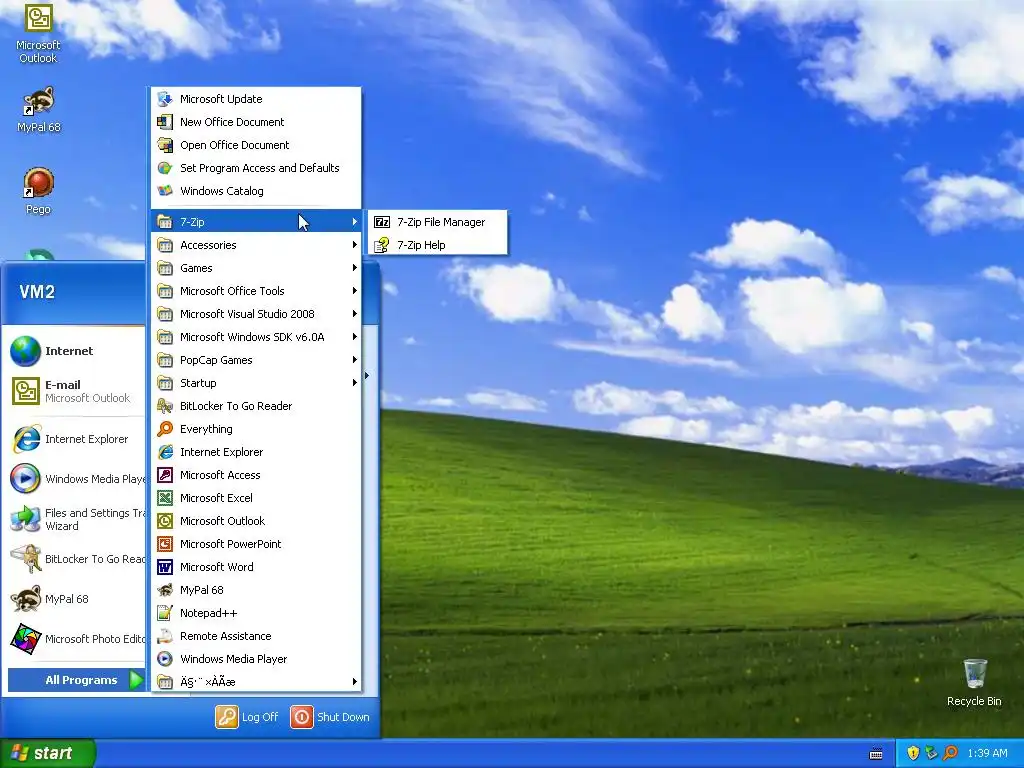Viewport: 1024px width, 768px height.
Task: Open MyPal 68 from the recent programs list
Action: coord(76,599)
